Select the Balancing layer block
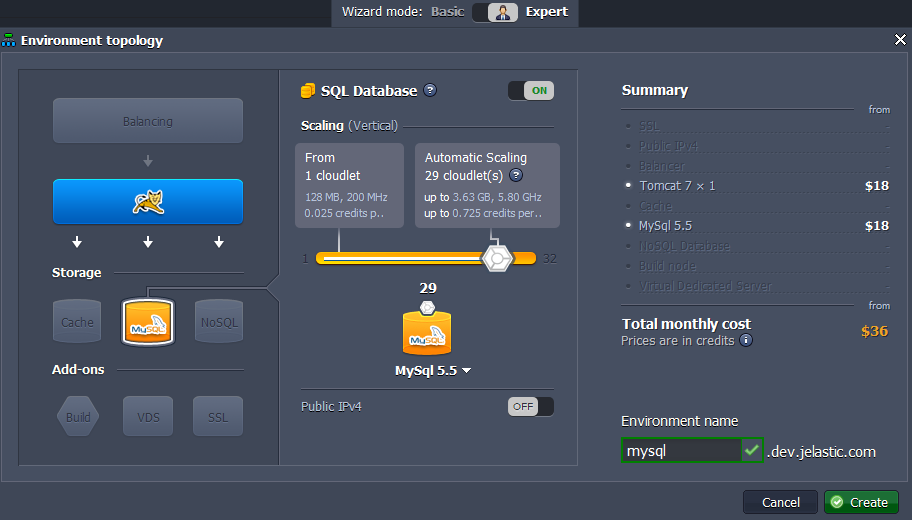 (x=148, y=121)
